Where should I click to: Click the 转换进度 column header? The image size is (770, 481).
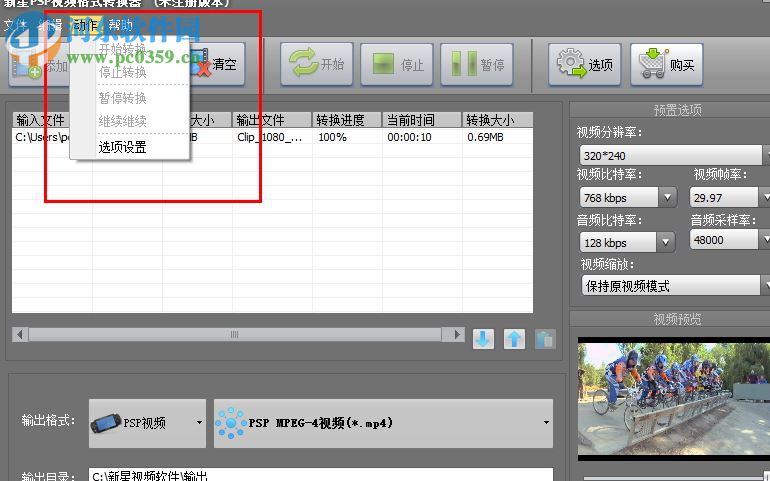347,120
